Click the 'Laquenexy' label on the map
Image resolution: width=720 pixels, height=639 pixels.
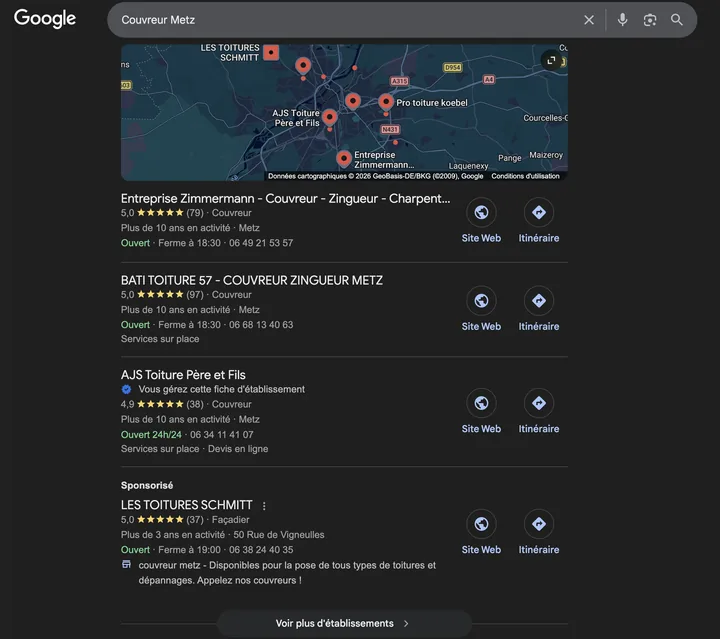(x=468, y=166)
